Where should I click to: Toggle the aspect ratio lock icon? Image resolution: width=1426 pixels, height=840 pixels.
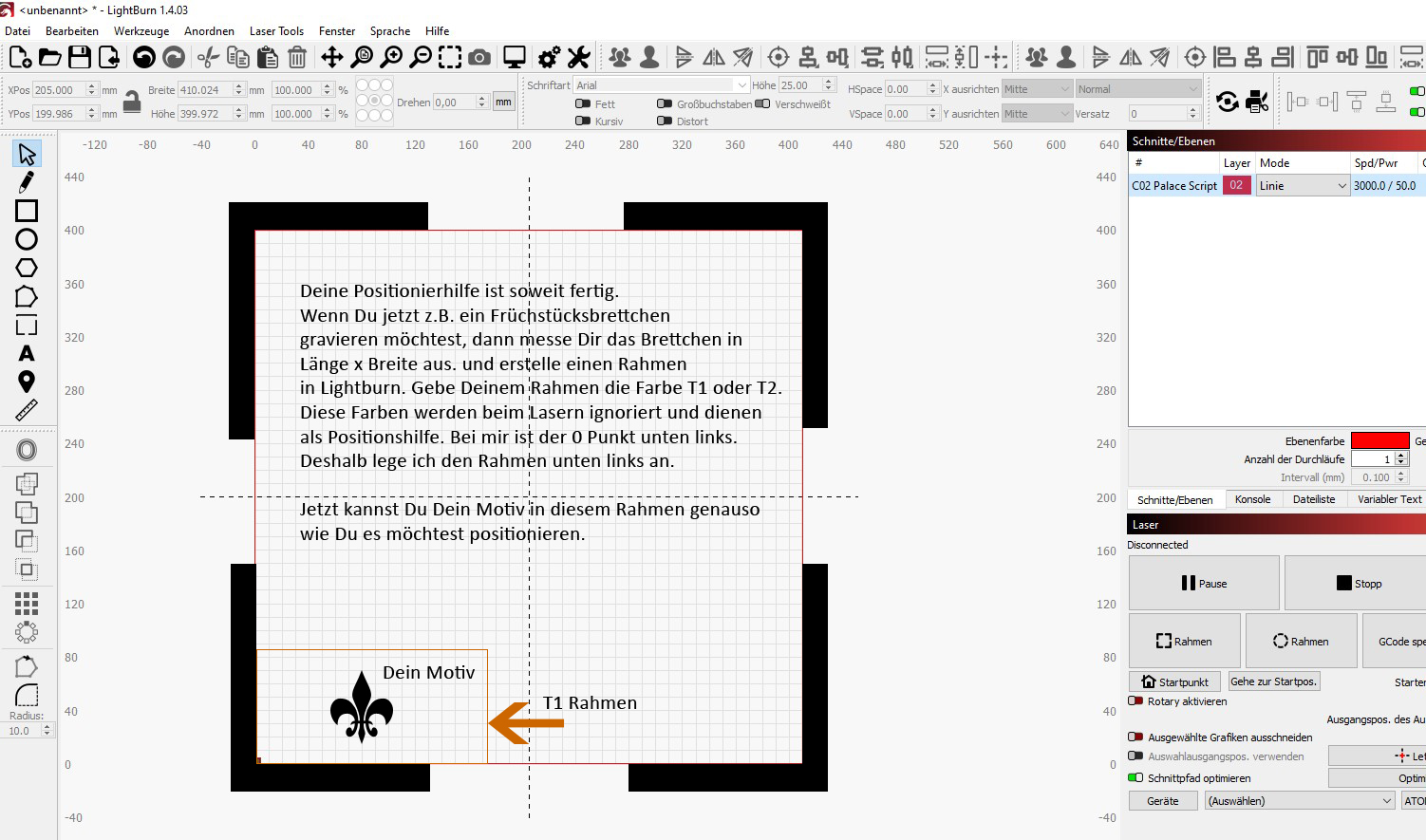coord(133,102)
